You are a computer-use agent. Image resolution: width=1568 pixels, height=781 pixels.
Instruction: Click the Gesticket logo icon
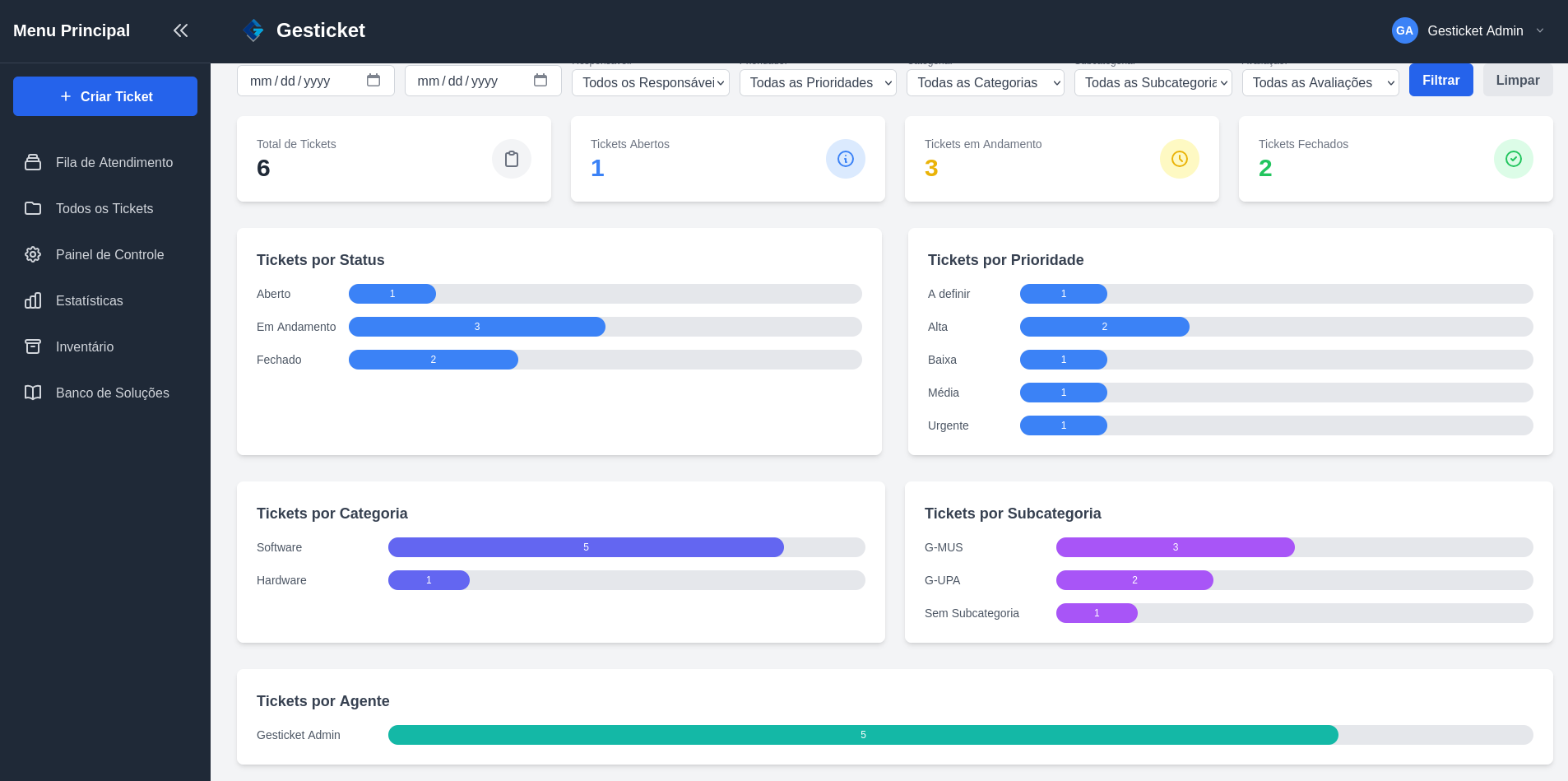[253, 30]
